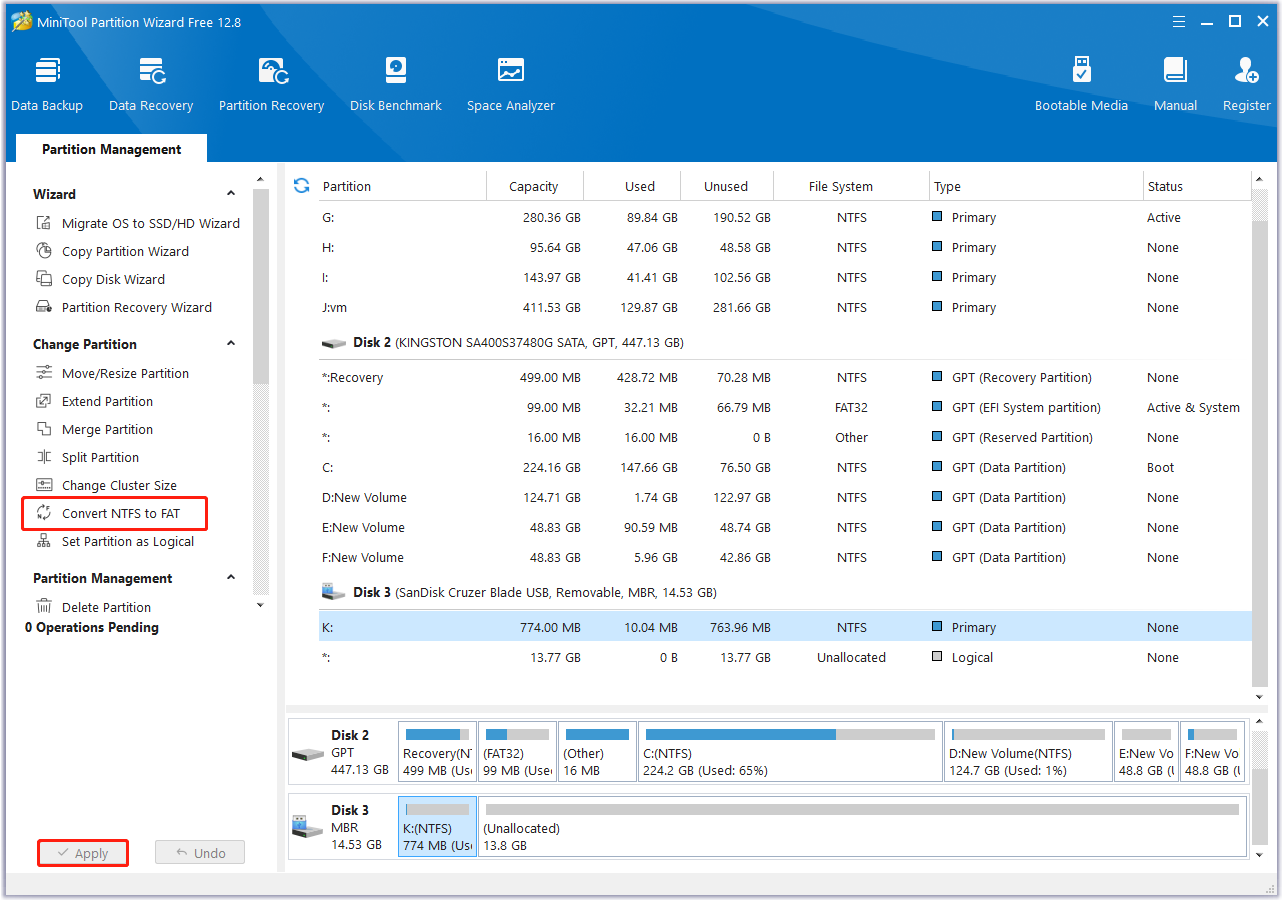Select the K: NTFS block in the disk map

click(437, 826)
